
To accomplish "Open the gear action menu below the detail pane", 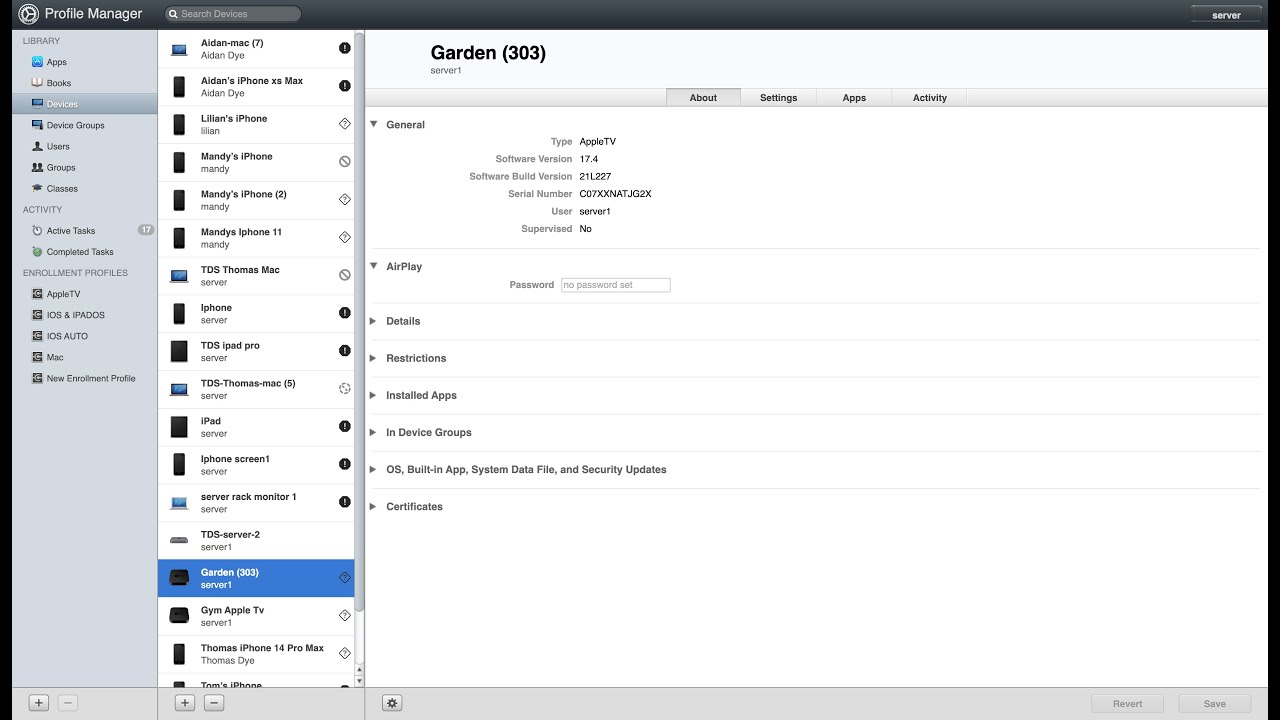I will [392, 703].
